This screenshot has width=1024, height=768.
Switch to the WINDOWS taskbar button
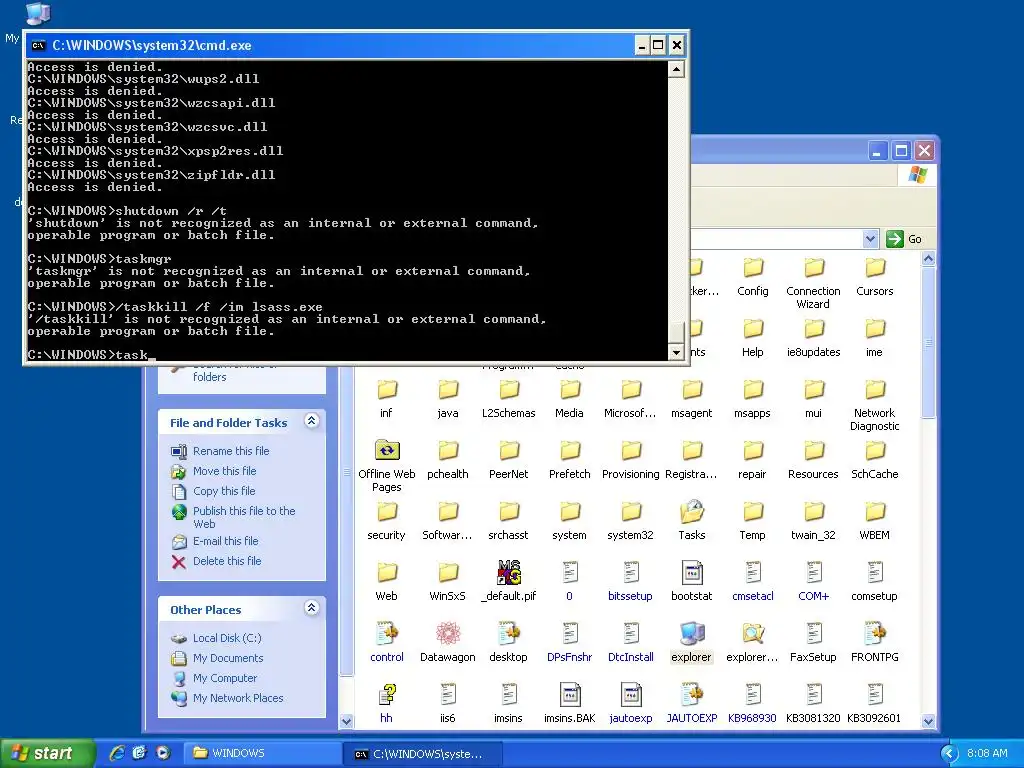click(261, 754)
